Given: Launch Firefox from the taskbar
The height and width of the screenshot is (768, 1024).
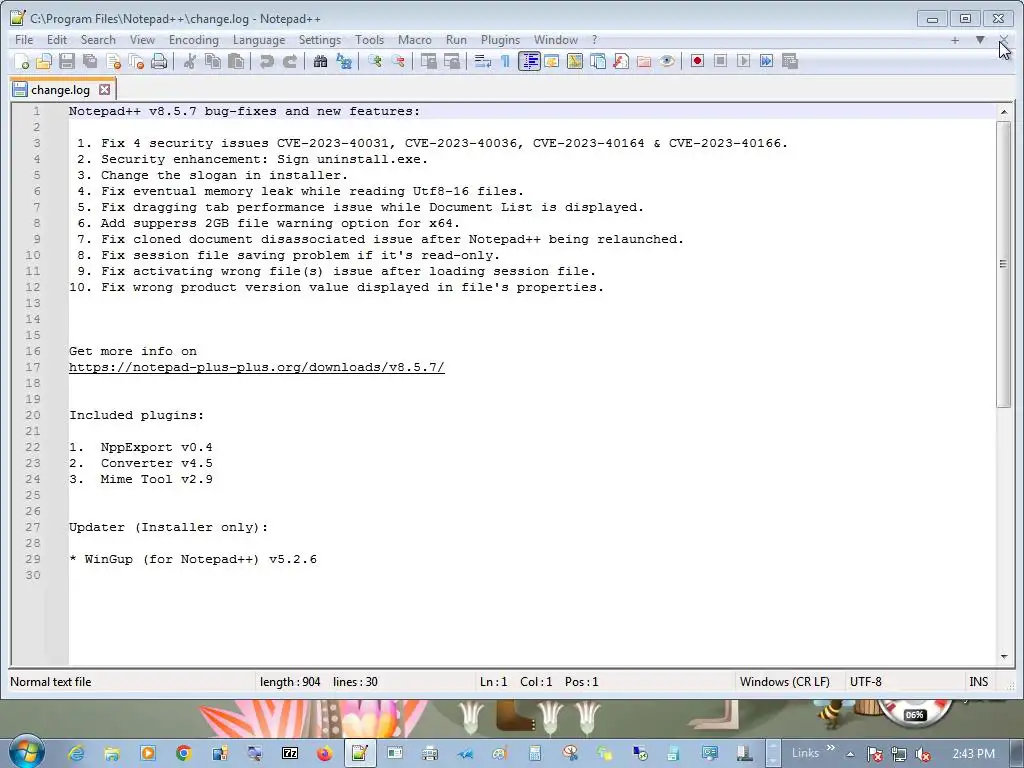Looking at the screenshot, I should point(325,754).
